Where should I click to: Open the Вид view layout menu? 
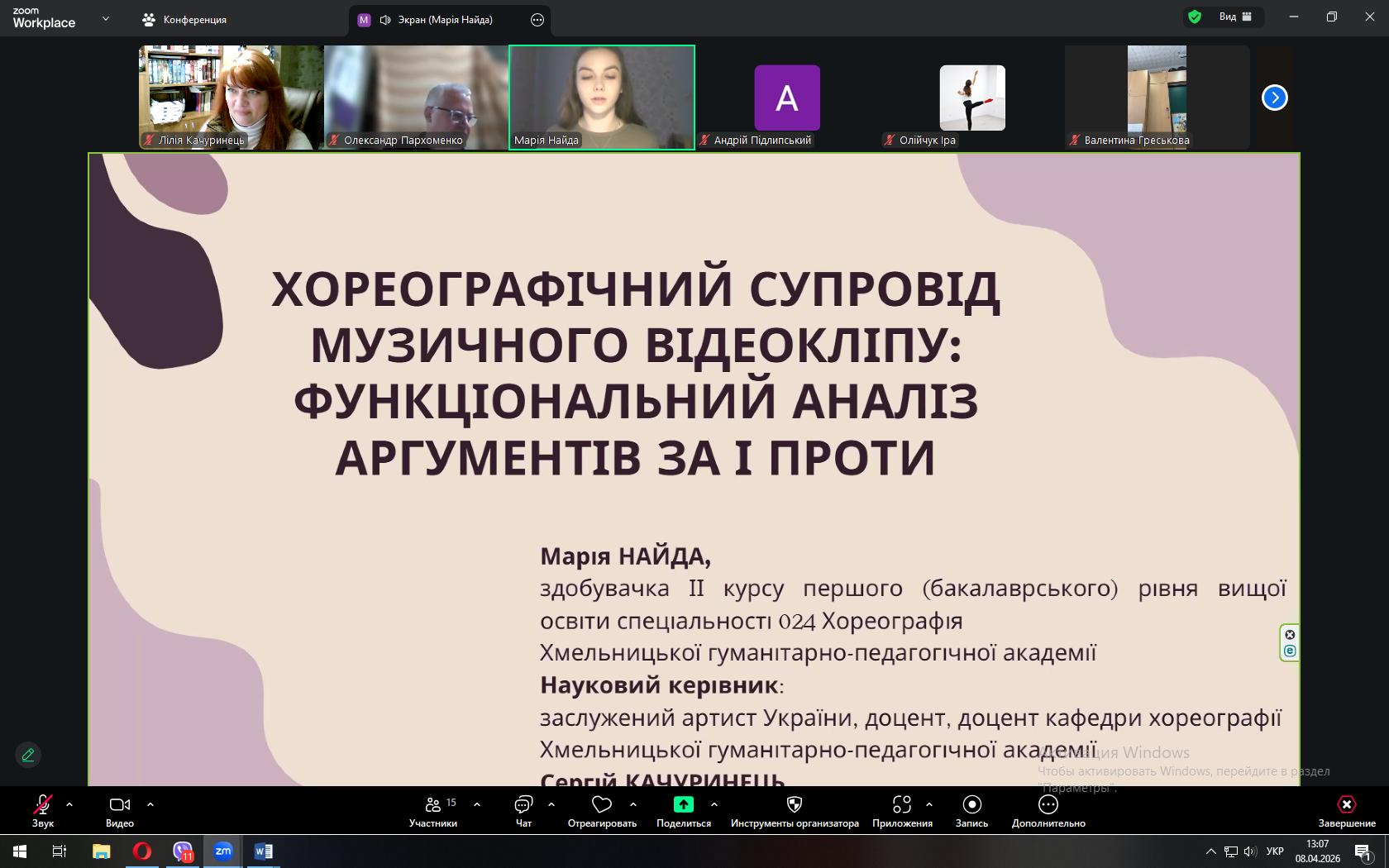[x=1235, y=17]
